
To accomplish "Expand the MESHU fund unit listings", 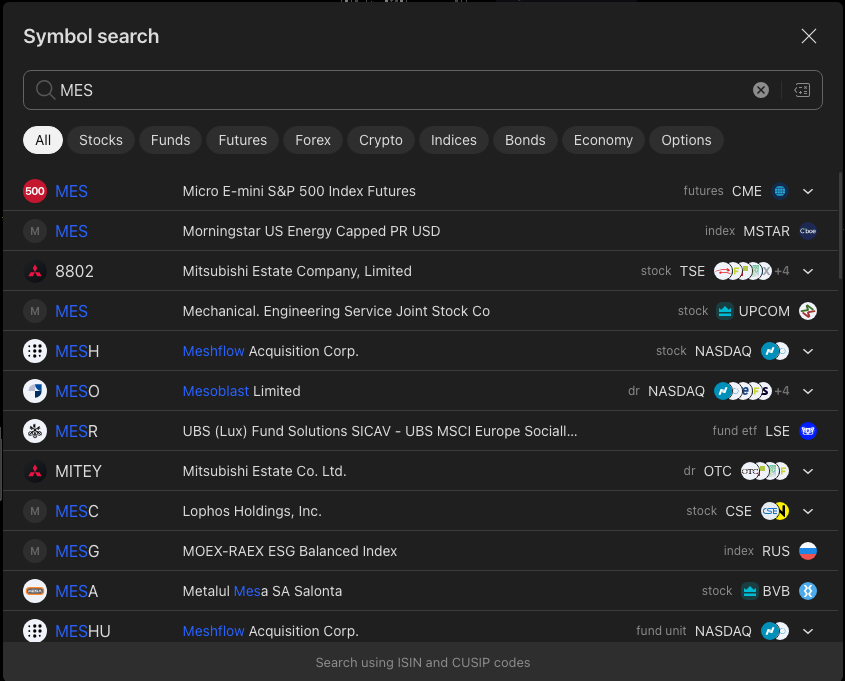I will coord(807,631).
